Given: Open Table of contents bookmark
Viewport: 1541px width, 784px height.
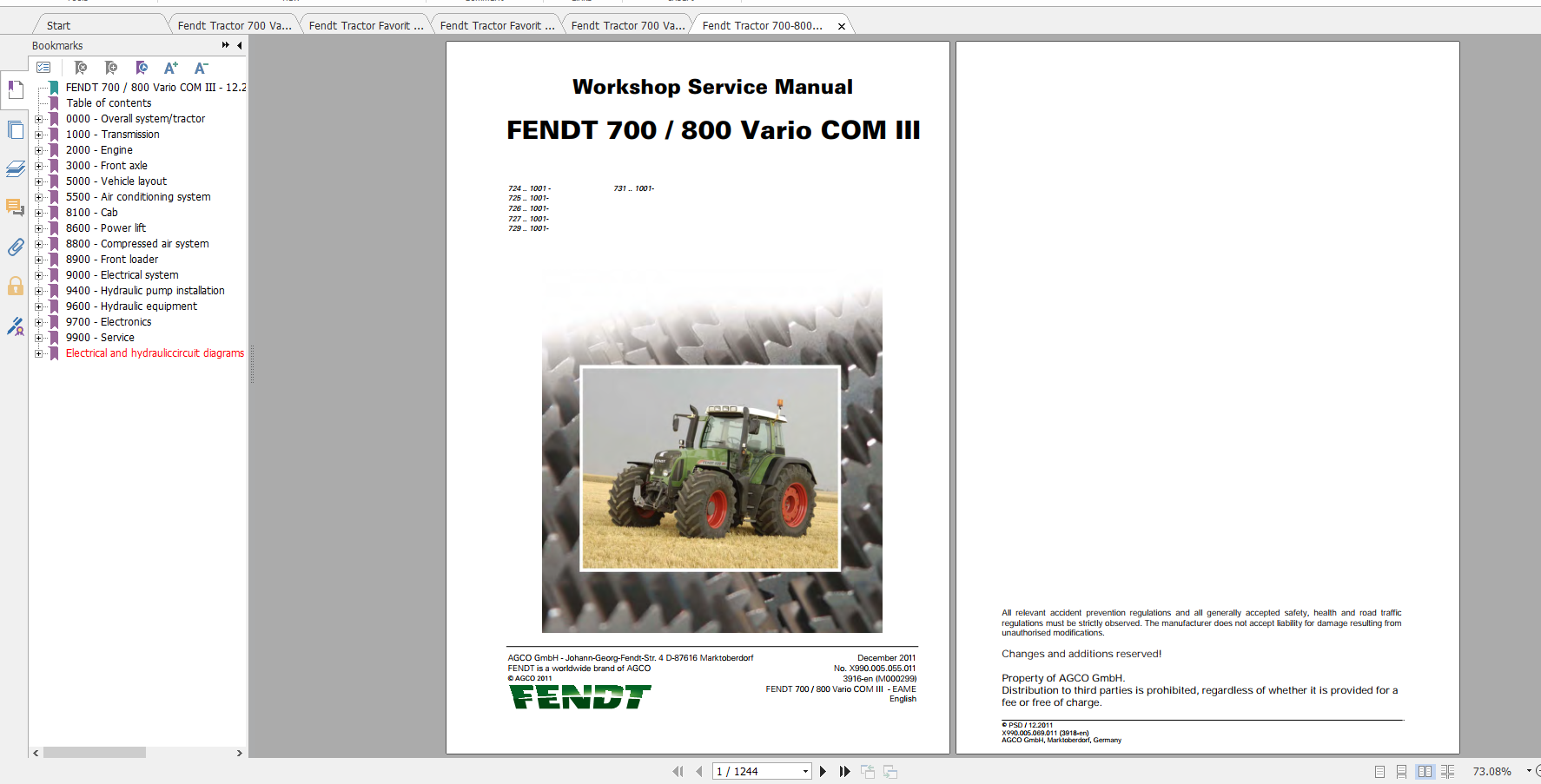Looking at the screenshot, I should pyautogui.click(x=109, y=103).
